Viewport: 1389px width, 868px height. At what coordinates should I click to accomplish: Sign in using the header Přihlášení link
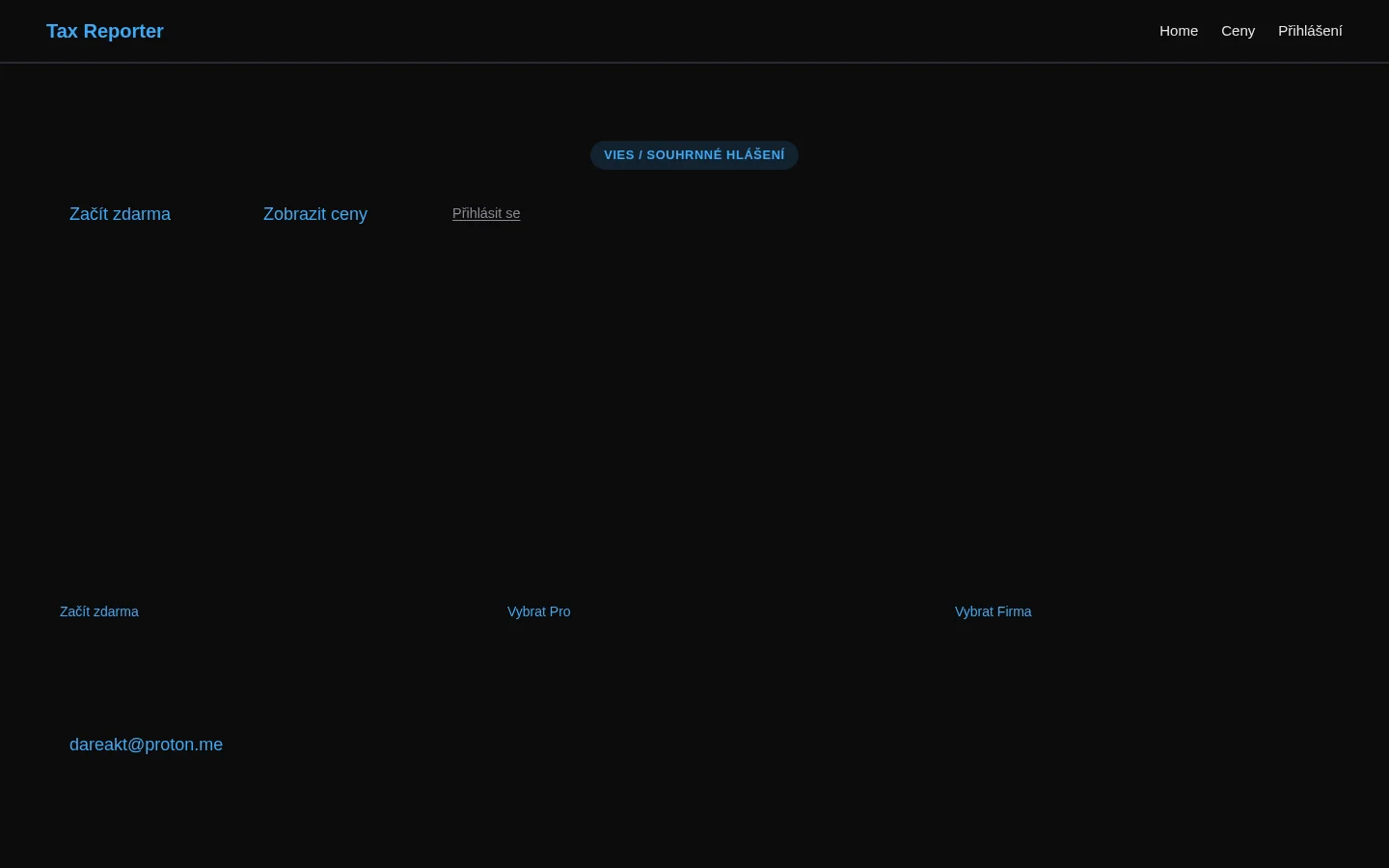click(1309, 31)
